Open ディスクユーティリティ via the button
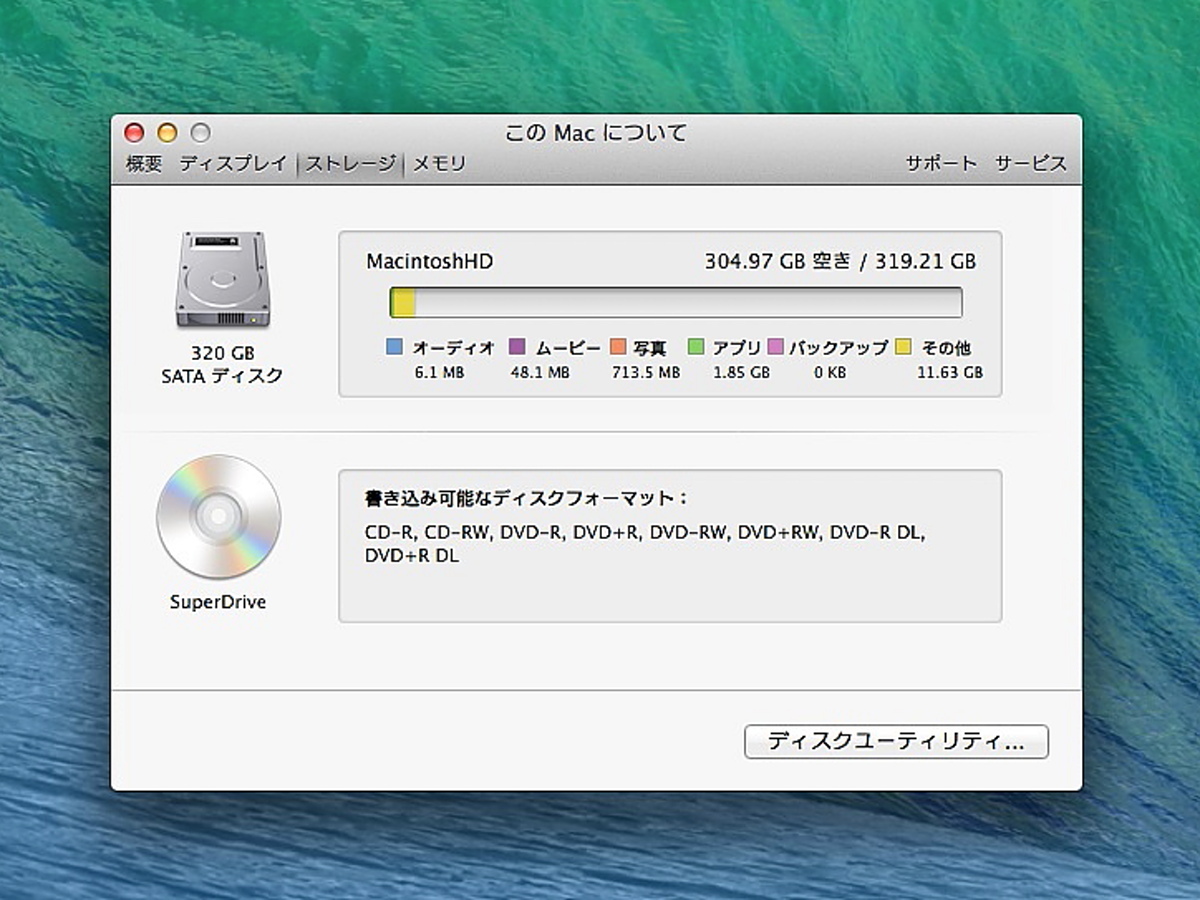This screenshot has width=1200, height=900. [895, 742]
